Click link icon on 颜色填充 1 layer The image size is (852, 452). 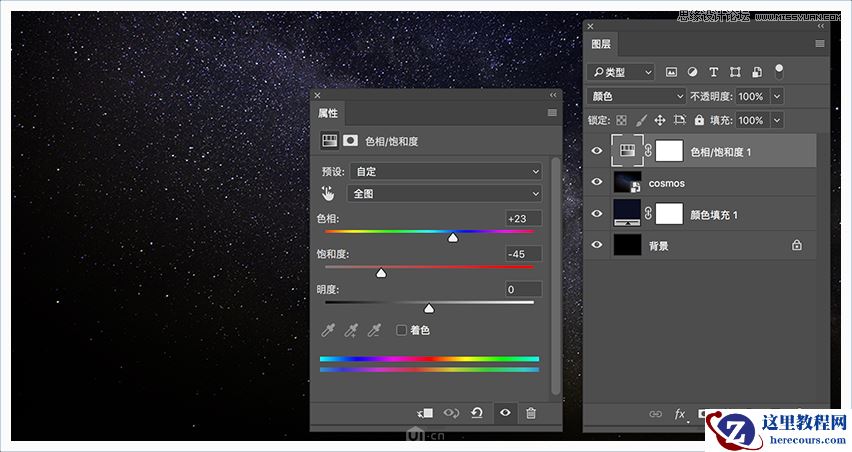tap(648, 214)
